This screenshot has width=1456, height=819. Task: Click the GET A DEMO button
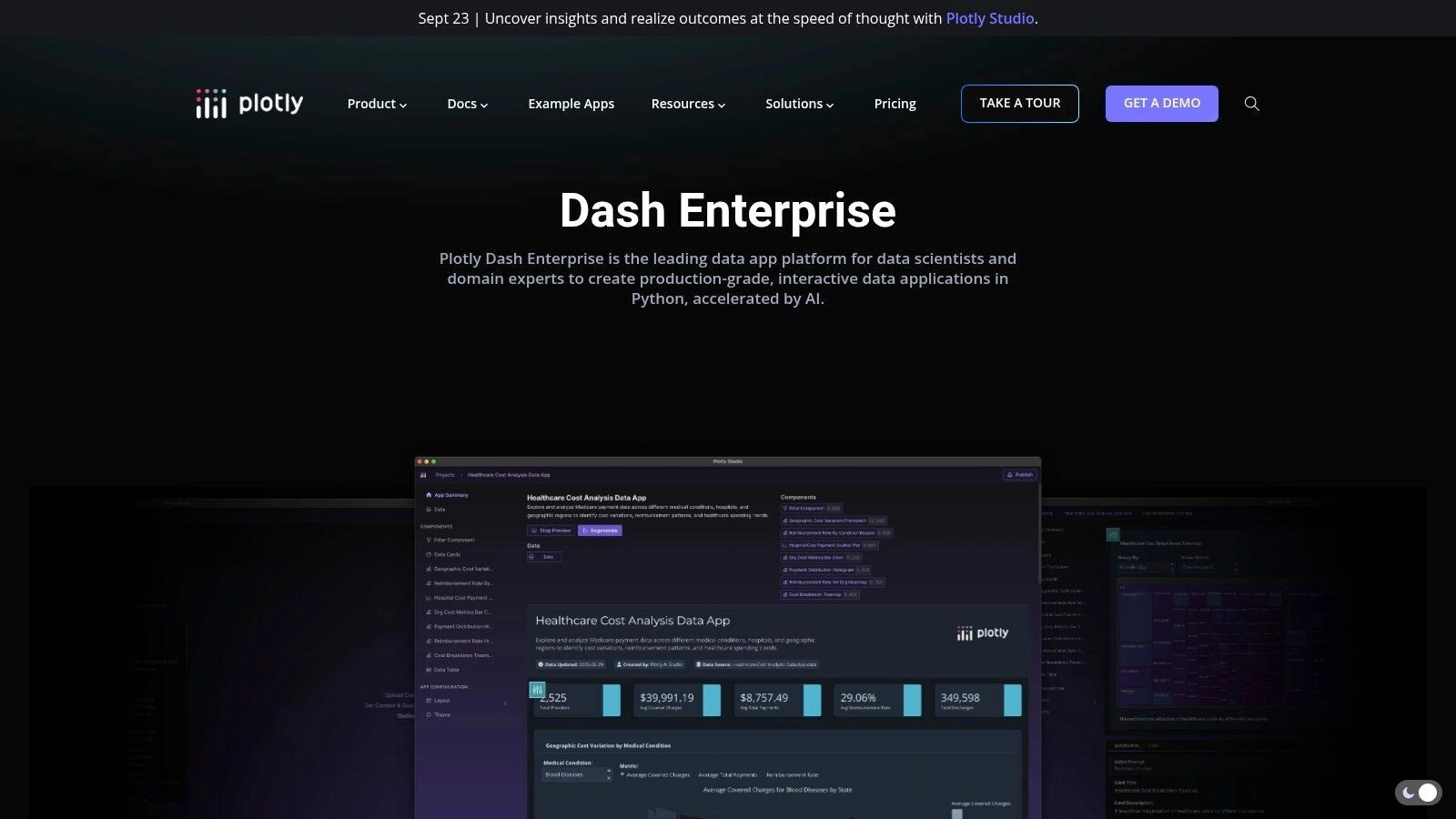[1161, 103]
